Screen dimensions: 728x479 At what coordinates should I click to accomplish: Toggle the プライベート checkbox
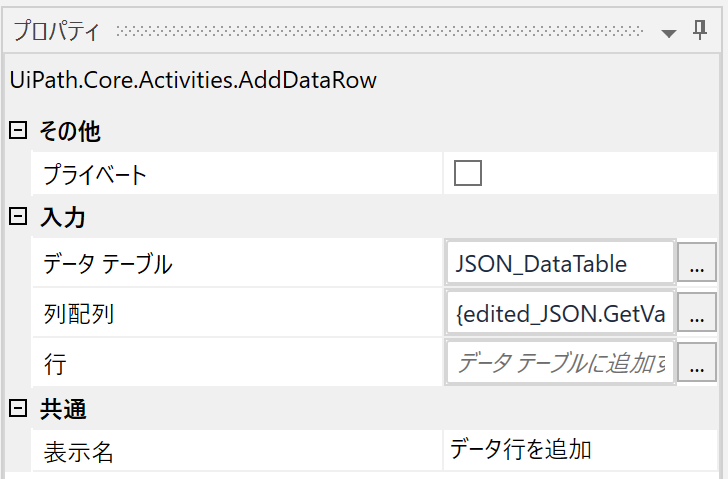pyautogui.click(x=468, y=173)
